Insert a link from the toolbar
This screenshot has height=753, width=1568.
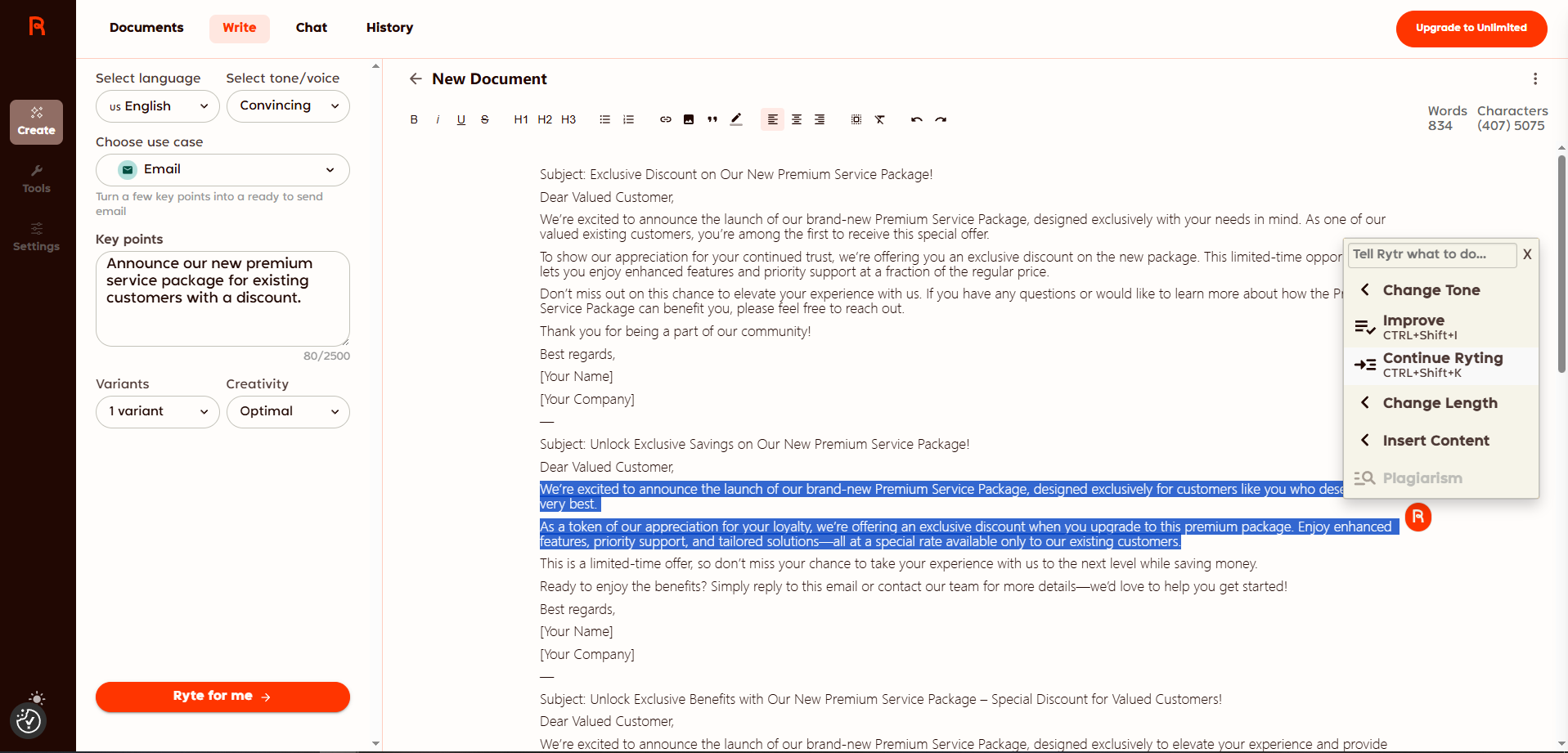665,119
